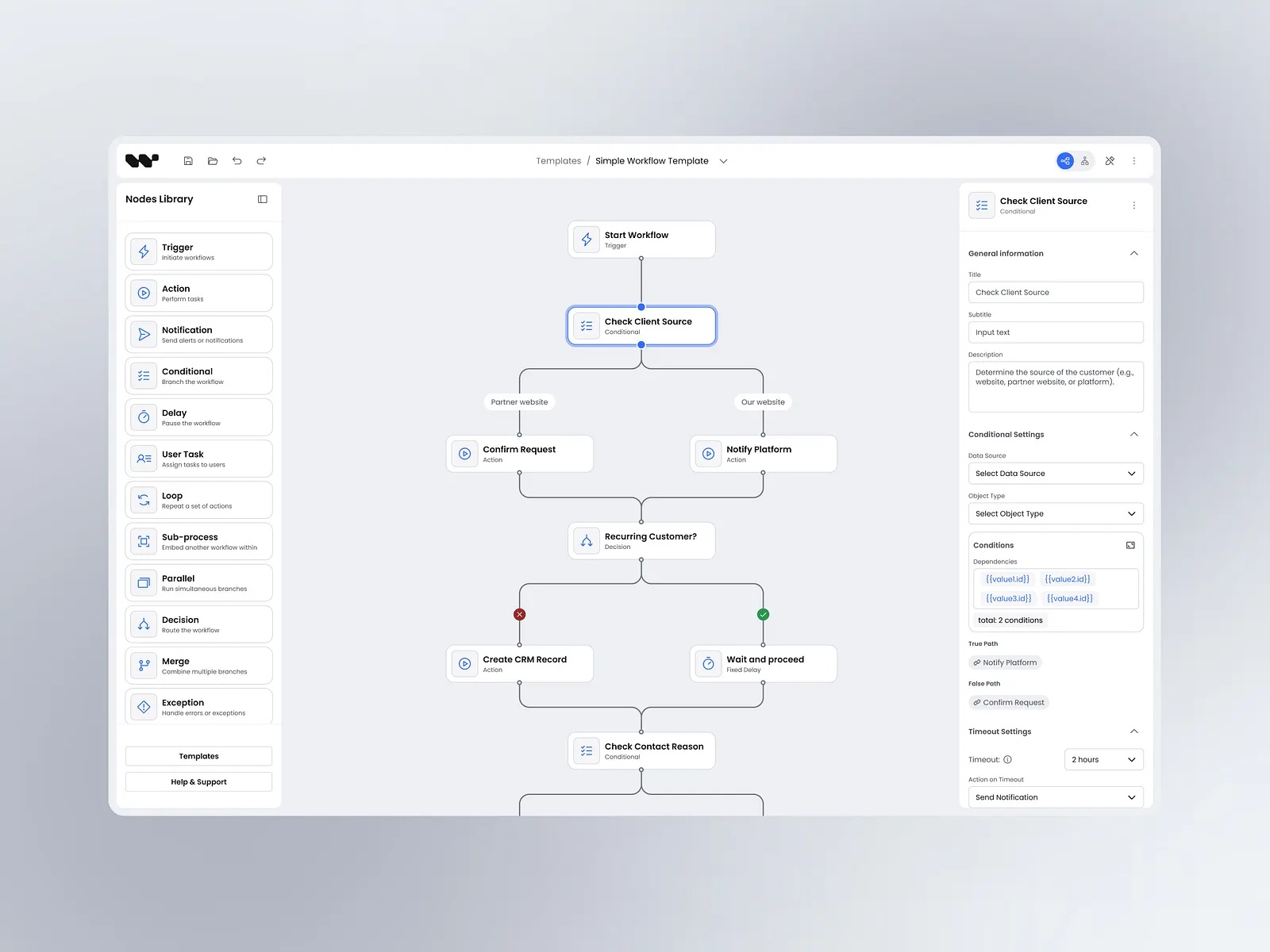Click the Undo icon
1270x952 pixels.
[237, 160]
